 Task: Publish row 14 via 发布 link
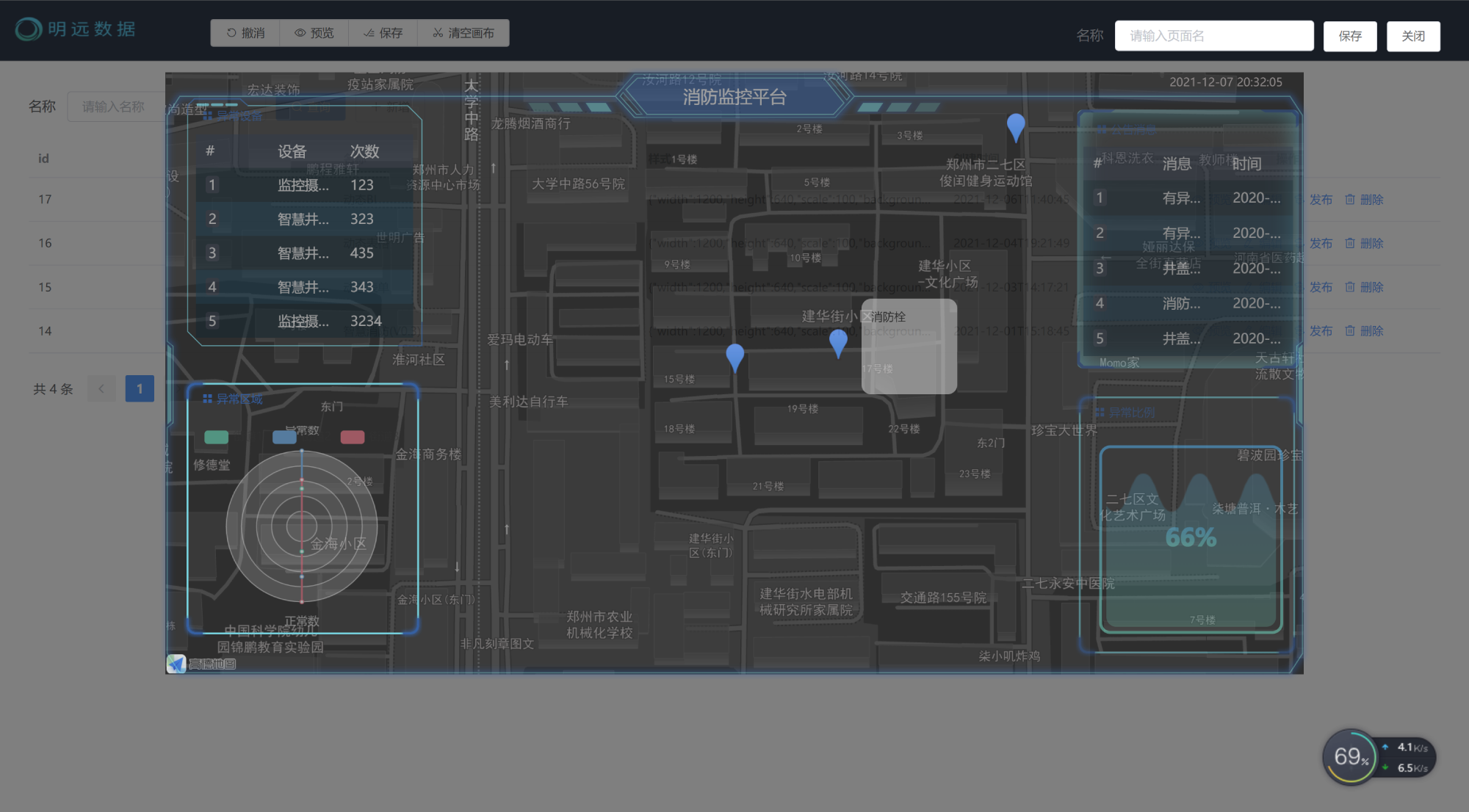coord(1321,331)
